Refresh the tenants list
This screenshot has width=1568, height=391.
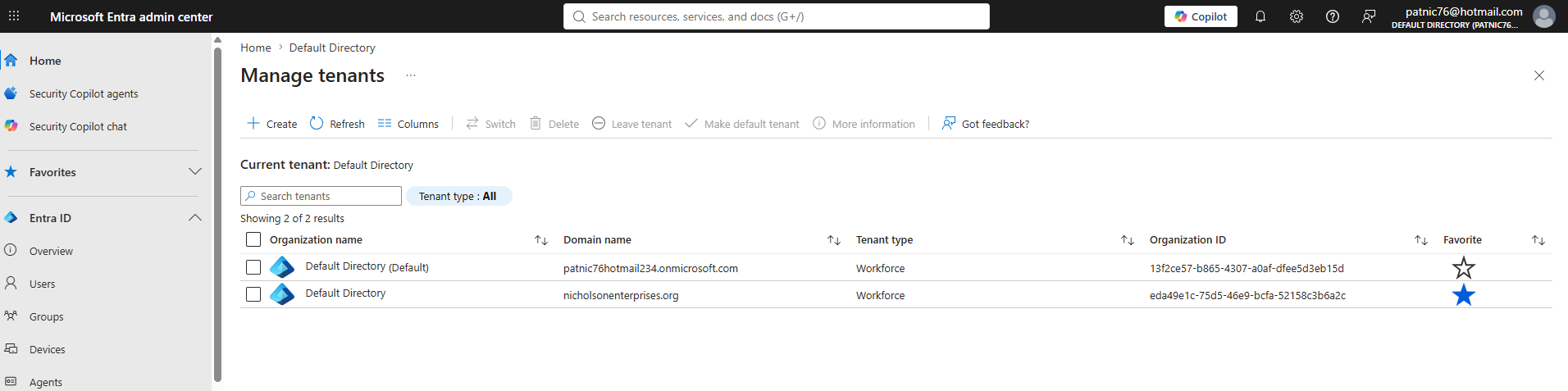click(337, 124)
